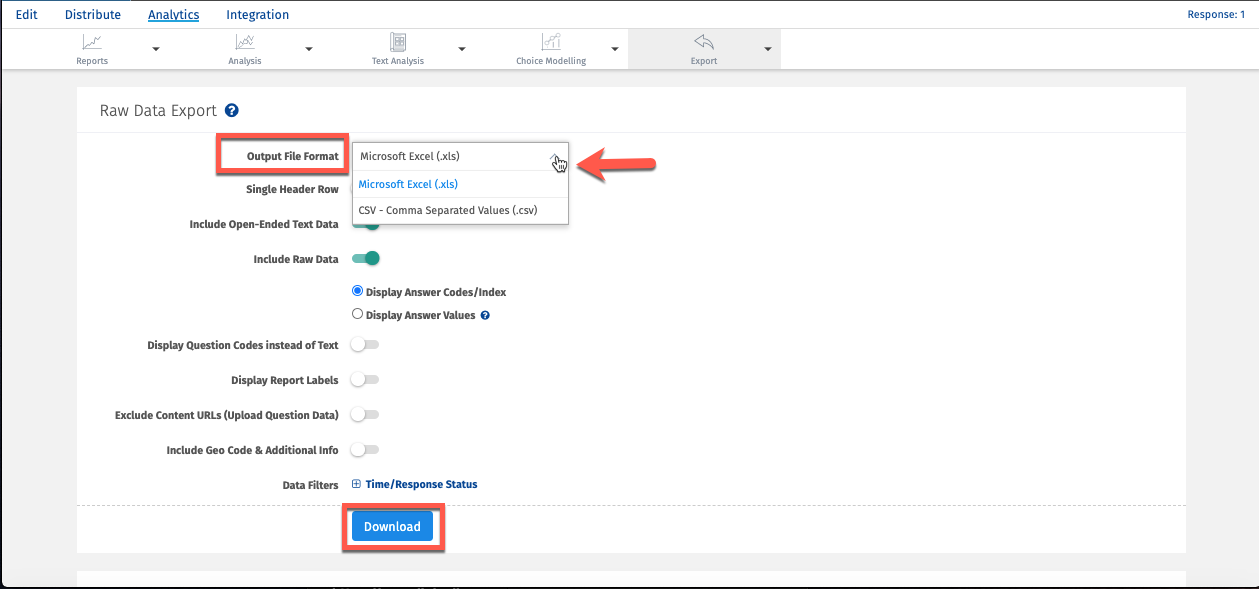Viewport: 1259px width, 589px height.
Task: Select Display Answer Values radio button
Action: (x=357, y=314)
